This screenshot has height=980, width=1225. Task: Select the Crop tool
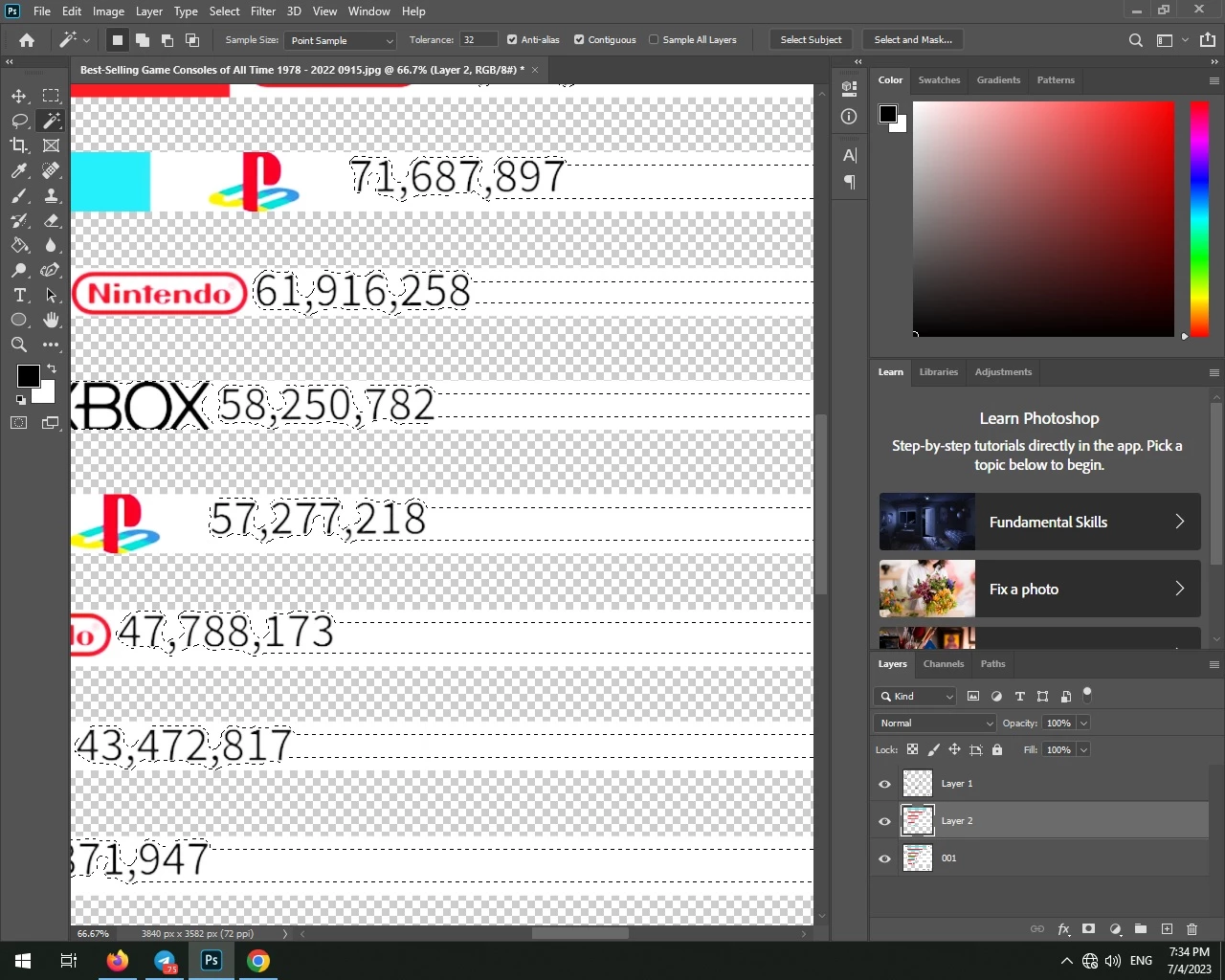pos(19,145)
